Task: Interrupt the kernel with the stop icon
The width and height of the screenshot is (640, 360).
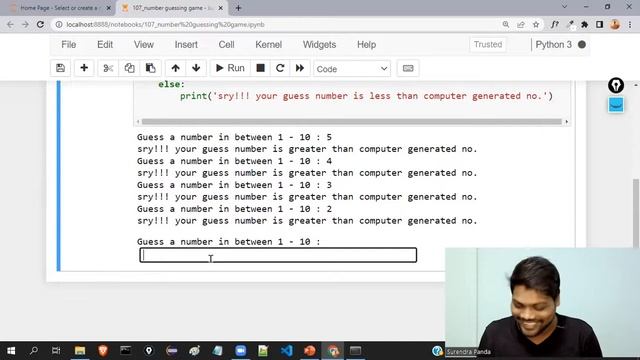Action: (260, 68)
